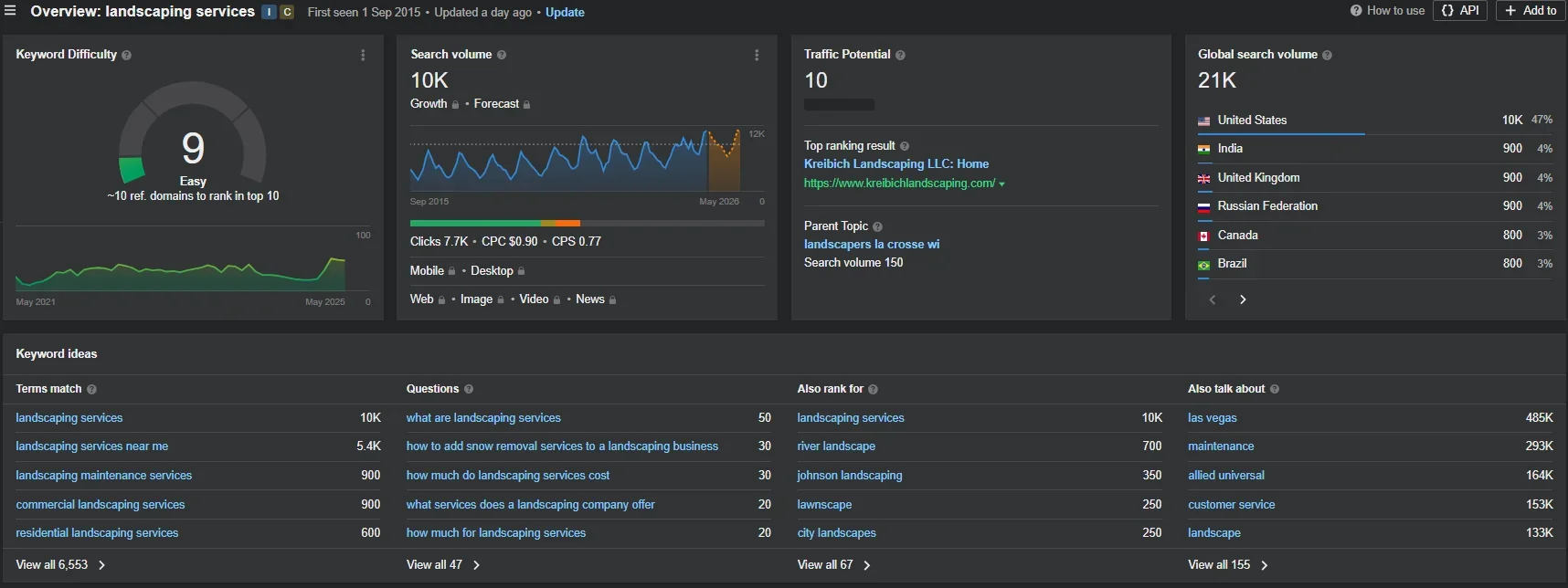Viewport: 1568px width, 588px height.
Task: Click the API button
Action: tap(1460, 11)
